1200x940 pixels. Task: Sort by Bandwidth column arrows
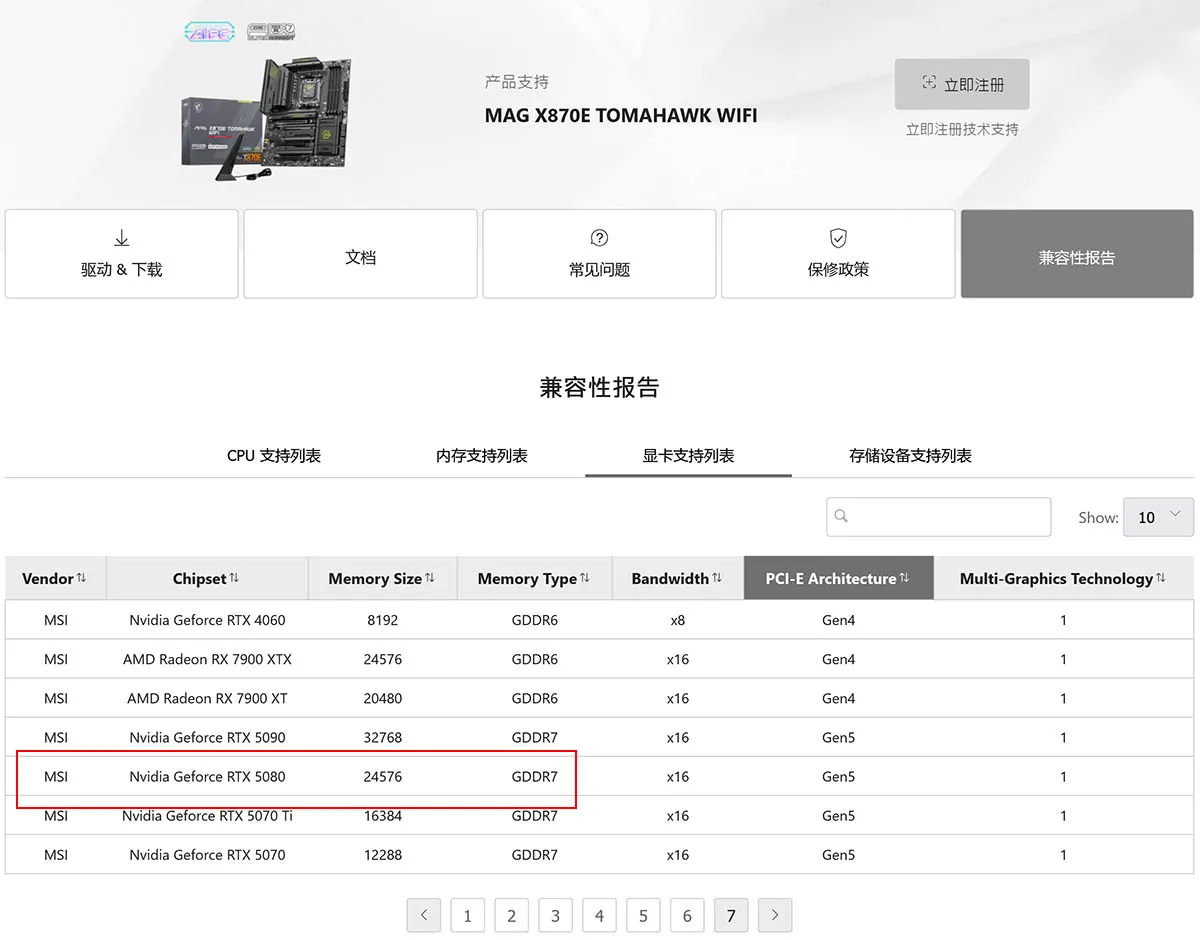pos(717,578)
